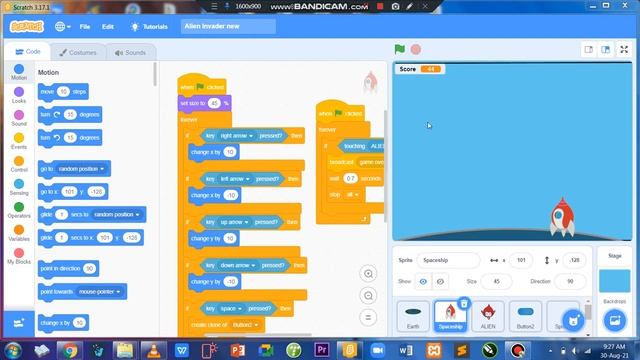Screen dimensions: 640x360
Task: Click the green flag to start project
Action: tap(400, 49)
